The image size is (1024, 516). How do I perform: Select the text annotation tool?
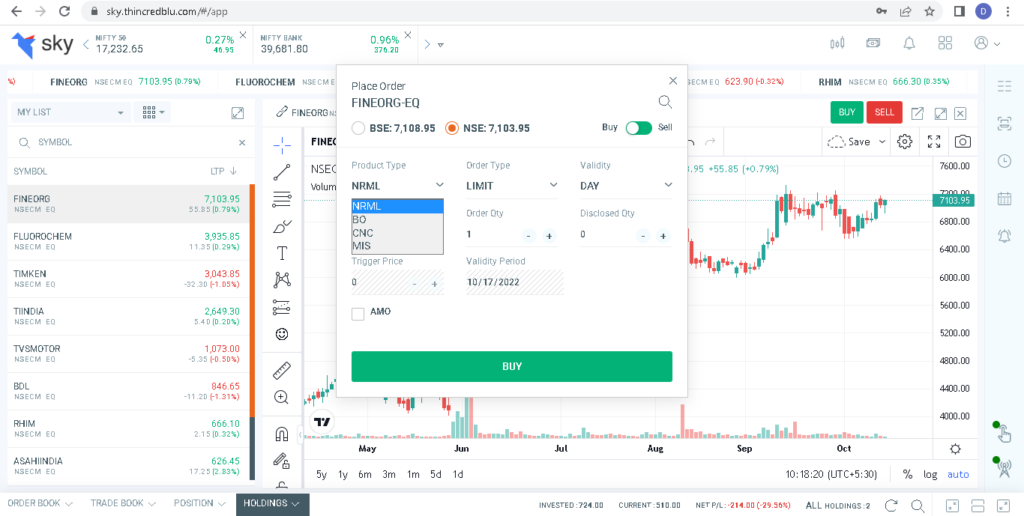pyautogui.click(x=282, y=253)
